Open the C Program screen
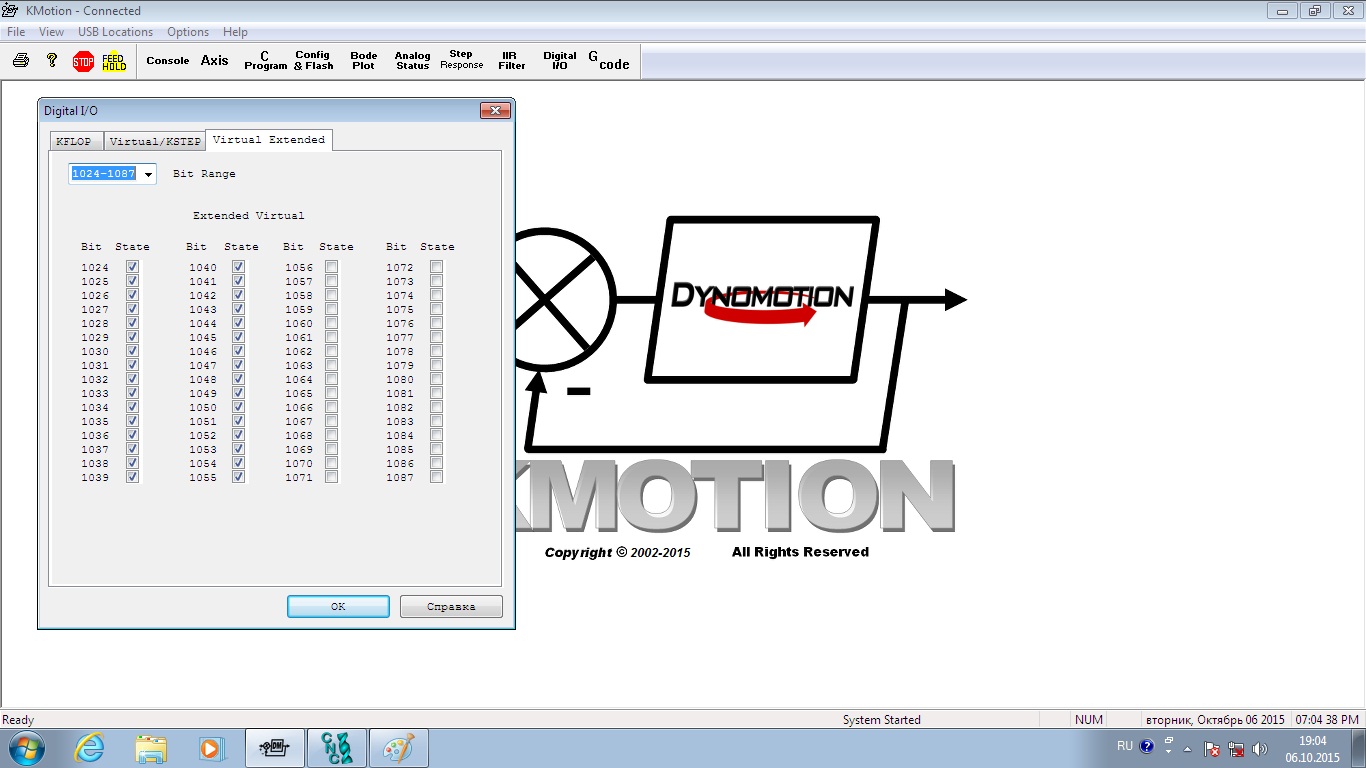This screenshot has height=768, width=1366. [265, 61]
